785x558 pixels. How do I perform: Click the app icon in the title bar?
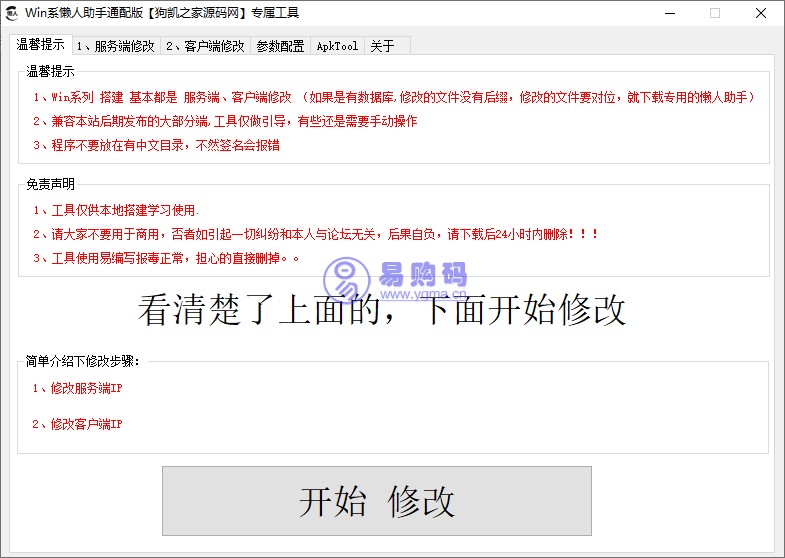coord(13,13)
